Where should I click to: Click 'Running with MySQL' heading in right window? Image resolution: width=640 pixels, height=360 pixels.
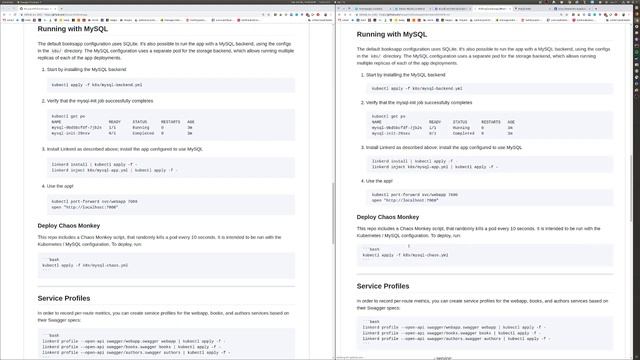click(x=391, y=35)
